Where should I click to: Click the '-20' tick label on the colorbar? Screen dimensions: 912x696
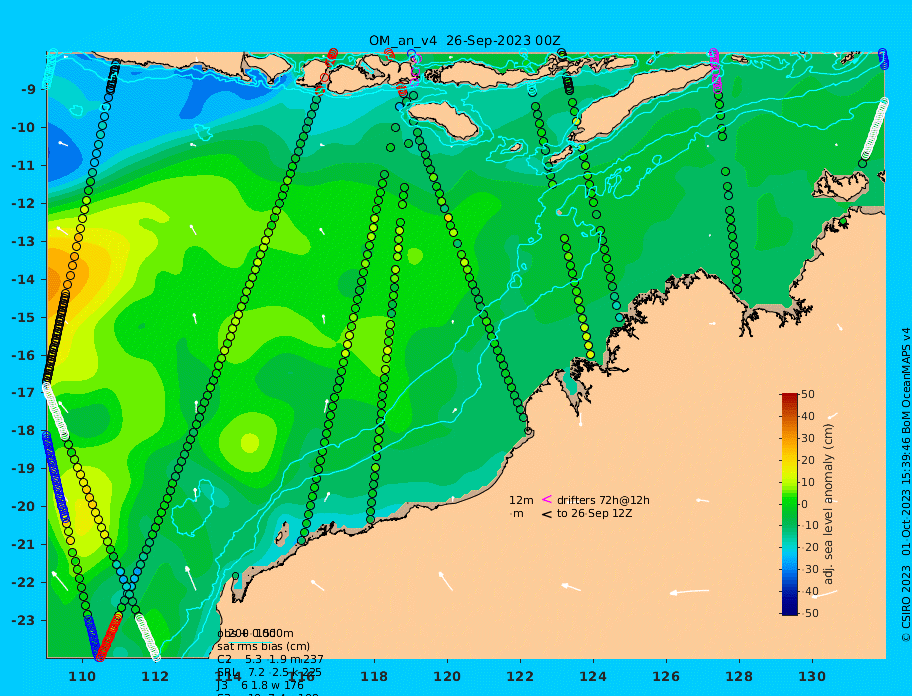810,548
